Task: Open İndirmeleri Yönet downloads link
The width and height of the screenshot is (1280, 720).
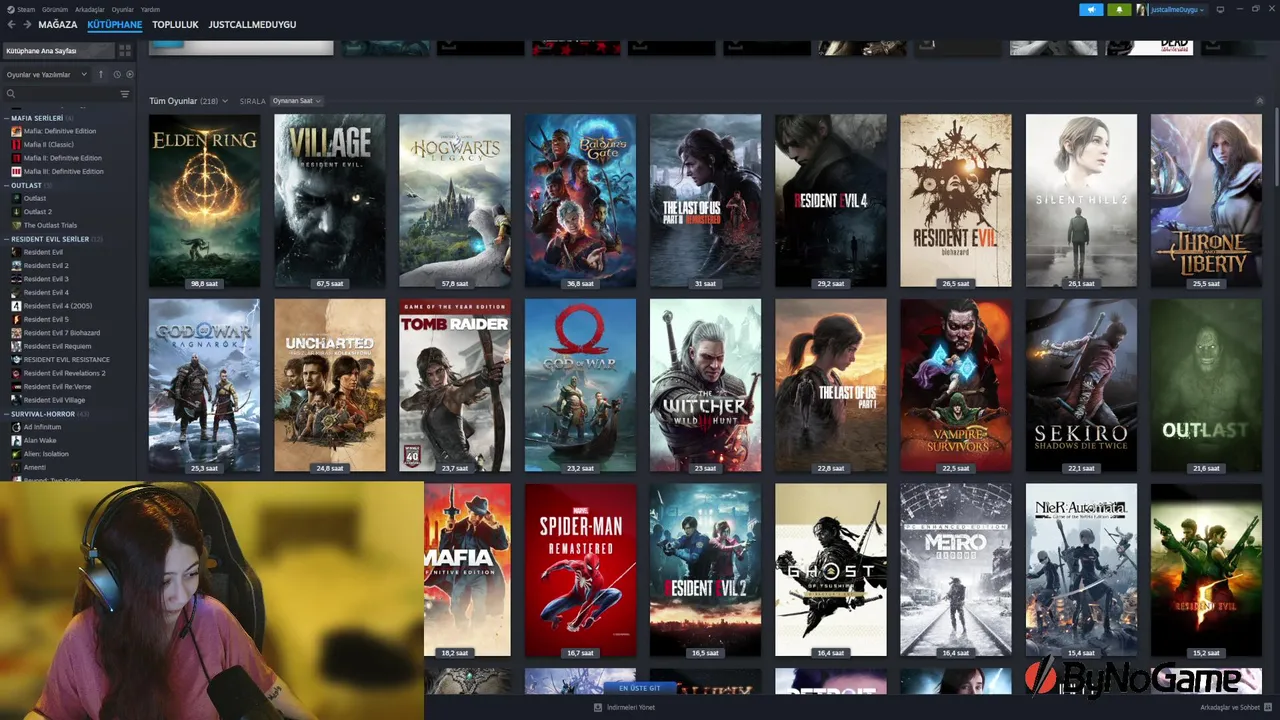Action: 631,707
